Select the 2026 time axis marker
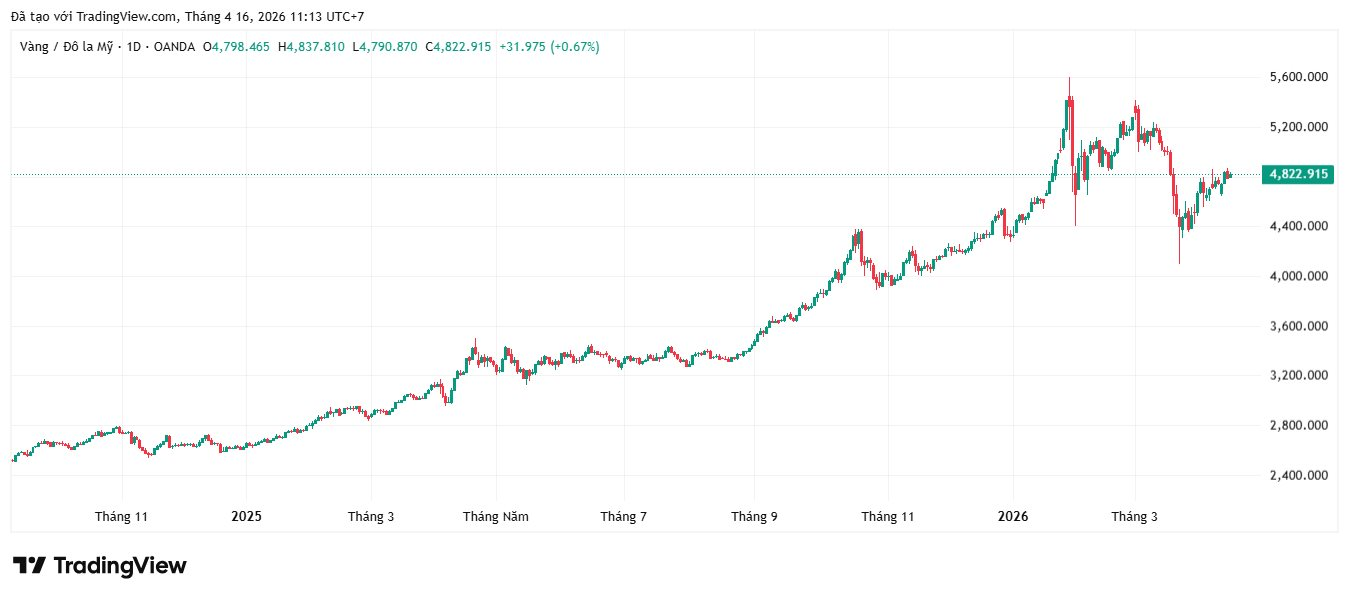1349x598 pixels. pyautogui.click(x=1012, y=517)
